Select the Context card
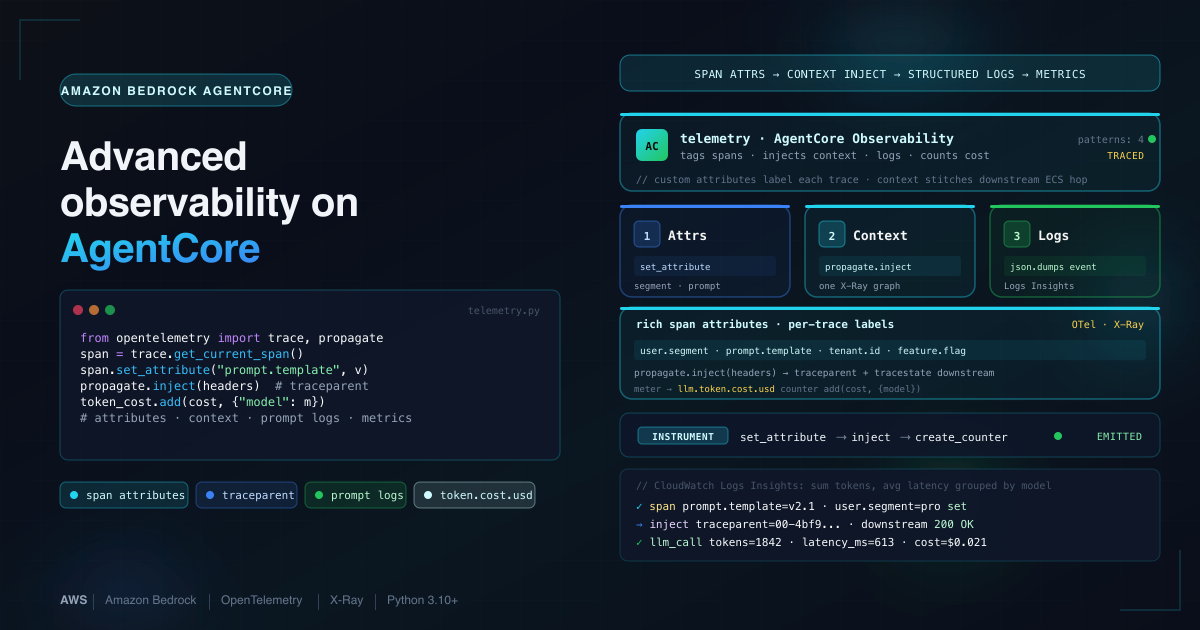The image size is (1200, 630). (890, 251)
